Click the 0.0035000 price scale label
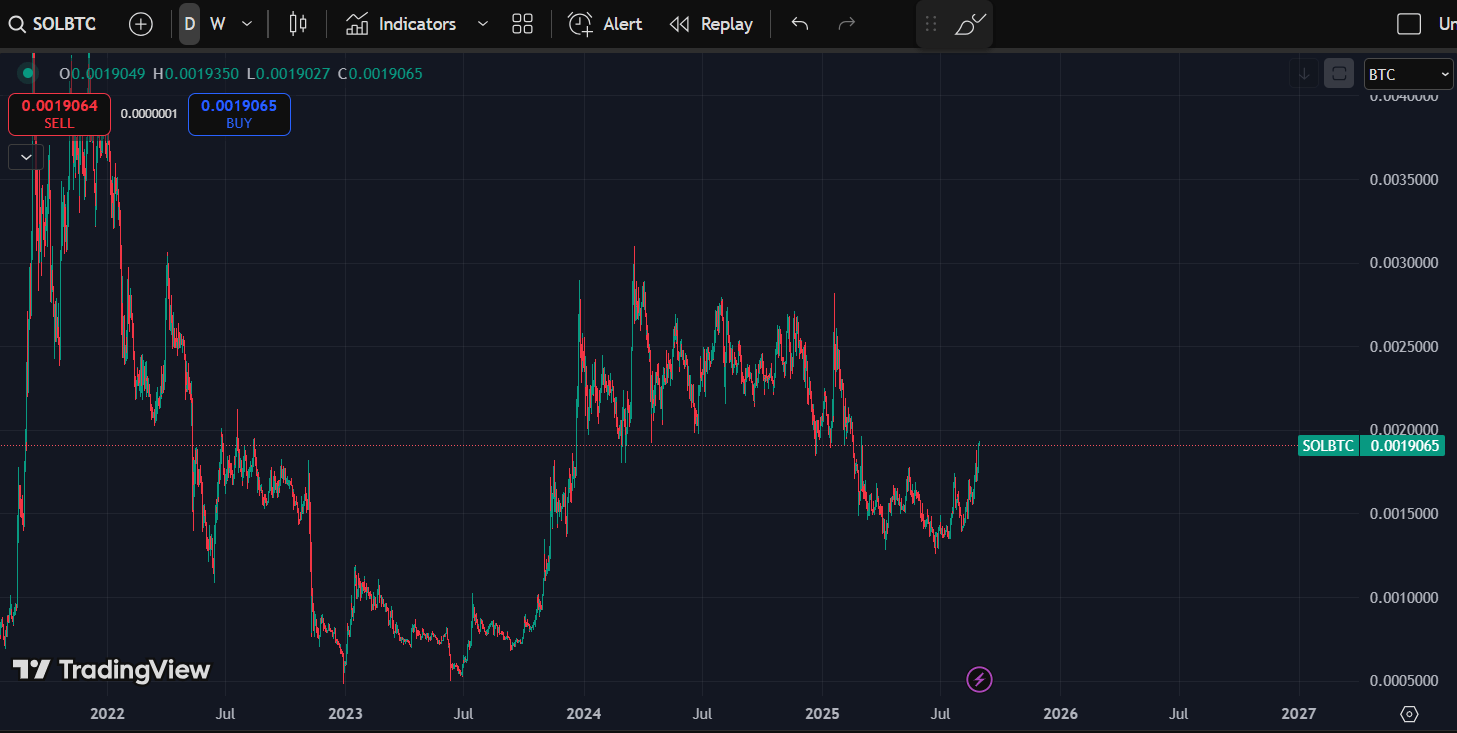 coord(1403,180)
